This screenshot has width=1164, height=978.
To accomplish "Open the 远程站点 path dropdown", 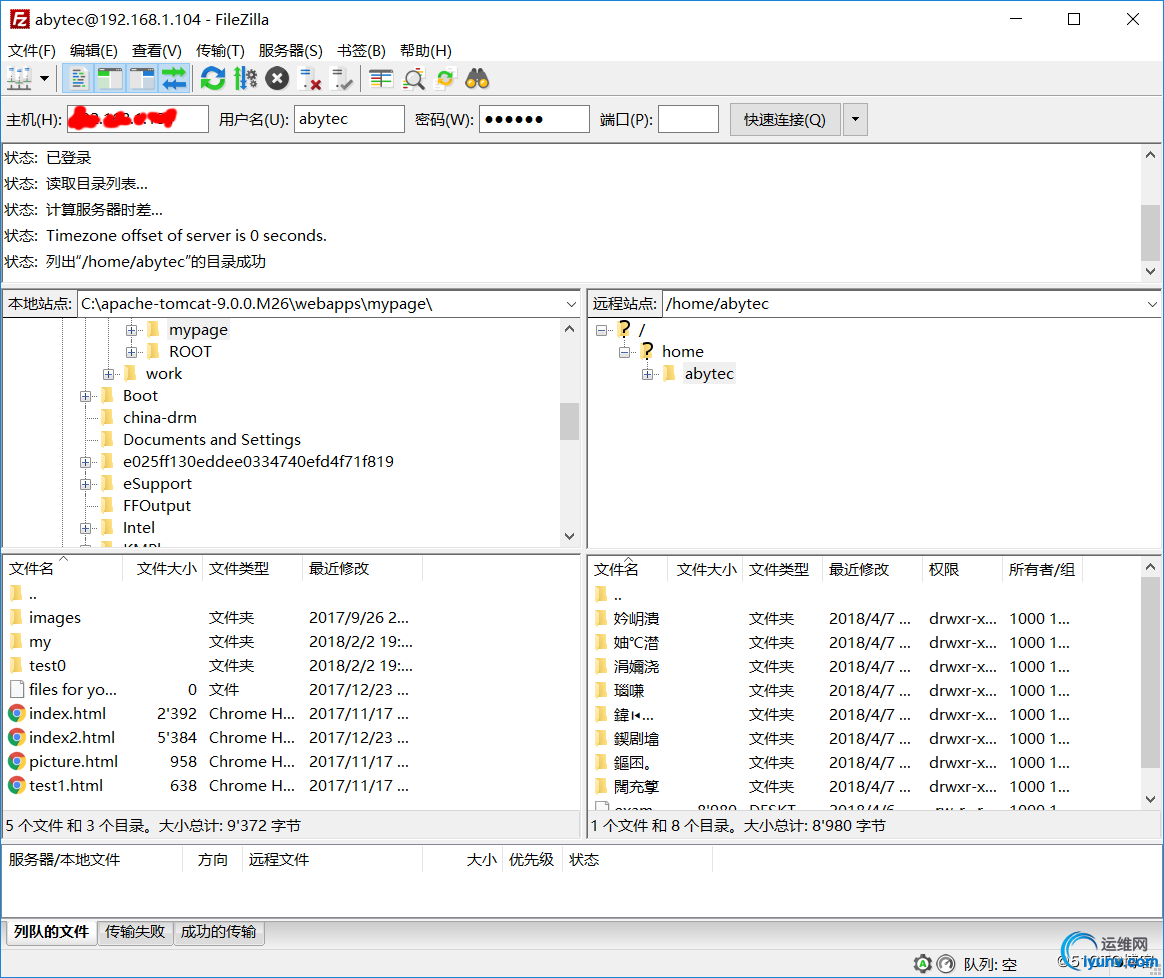I will click(1151, 304).
